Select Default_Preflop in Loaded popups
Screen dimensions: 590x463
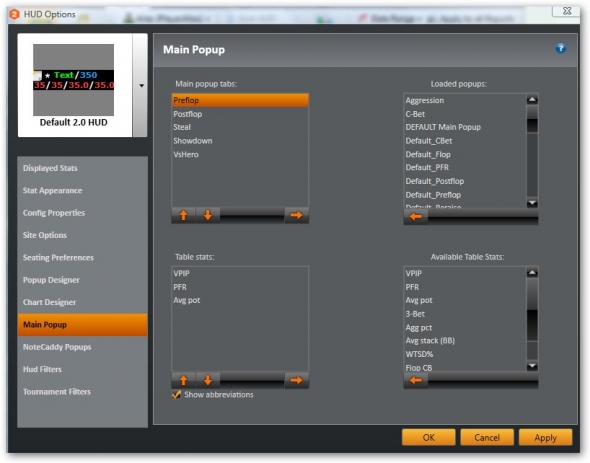point(465,195)
